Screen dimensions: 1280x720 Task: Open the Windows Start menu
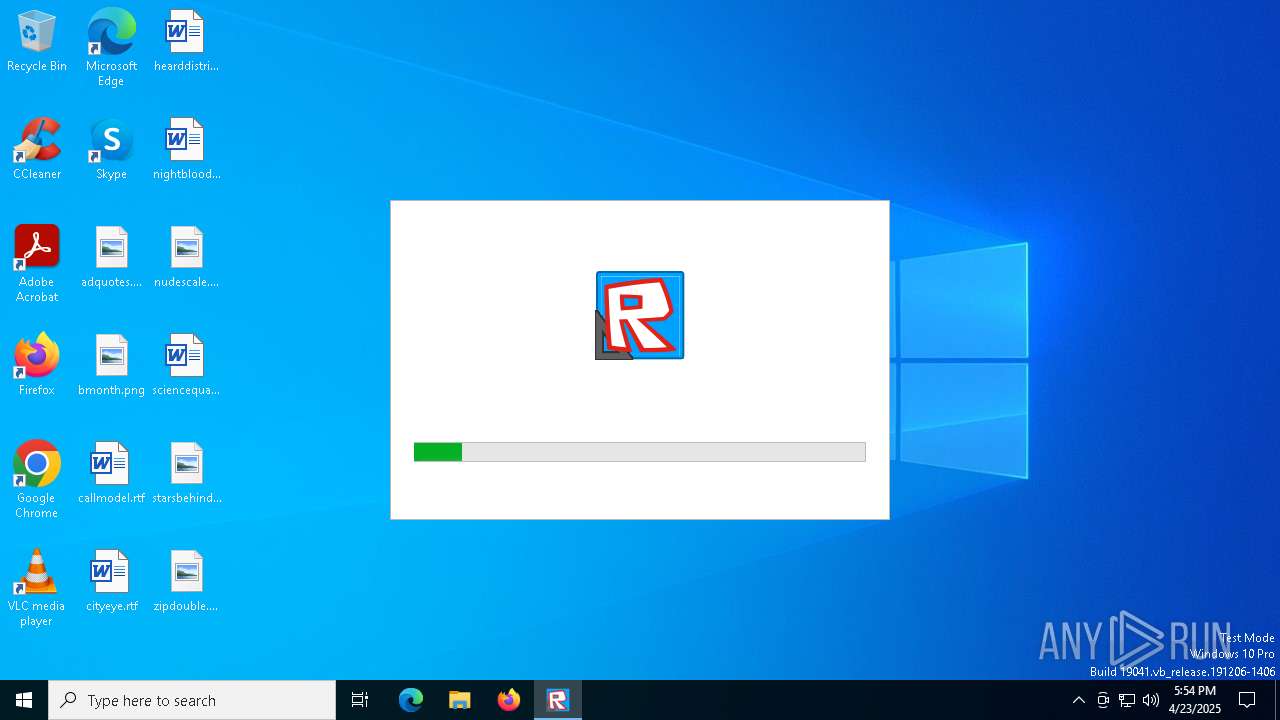pyautogui.click(x=24, y=700)
